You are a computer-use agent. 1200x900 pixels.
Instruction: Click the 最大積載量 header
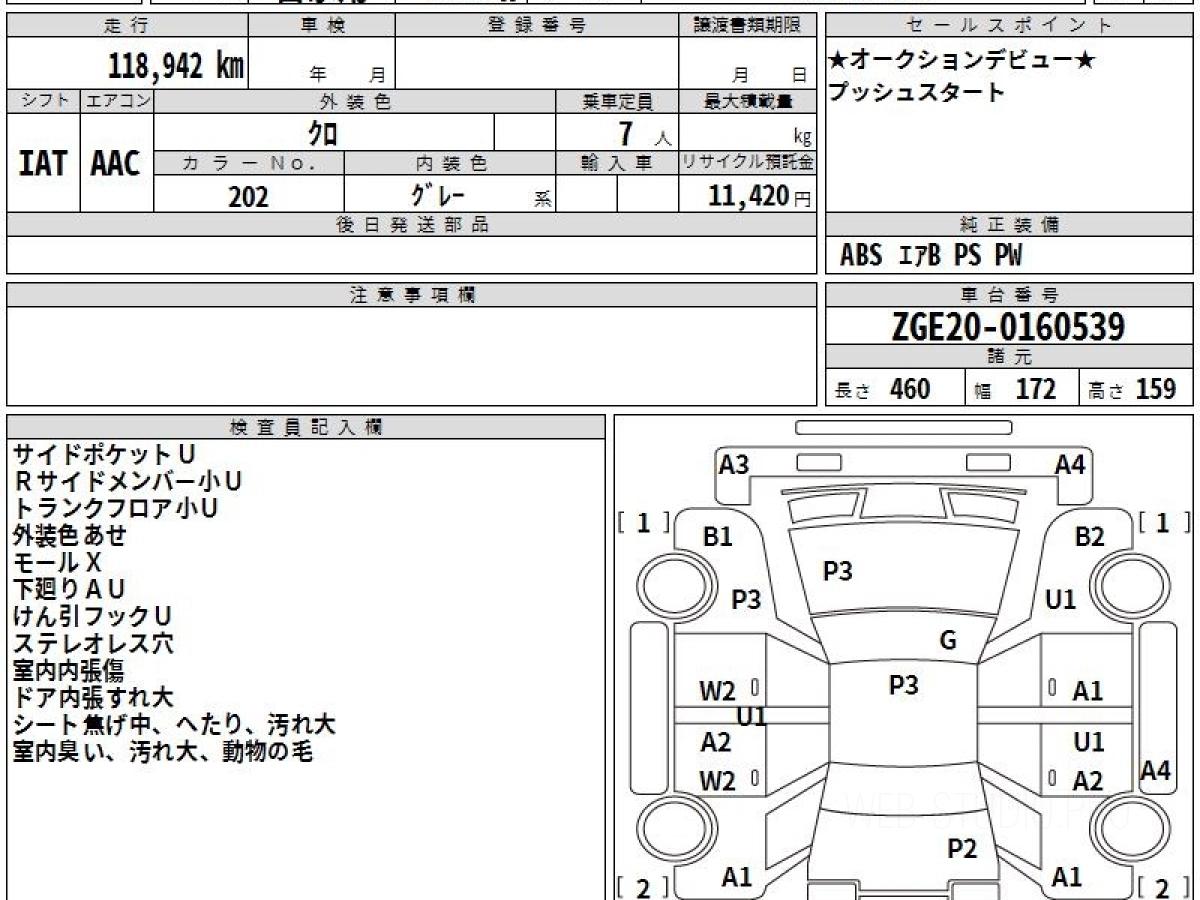coord(747,101)
